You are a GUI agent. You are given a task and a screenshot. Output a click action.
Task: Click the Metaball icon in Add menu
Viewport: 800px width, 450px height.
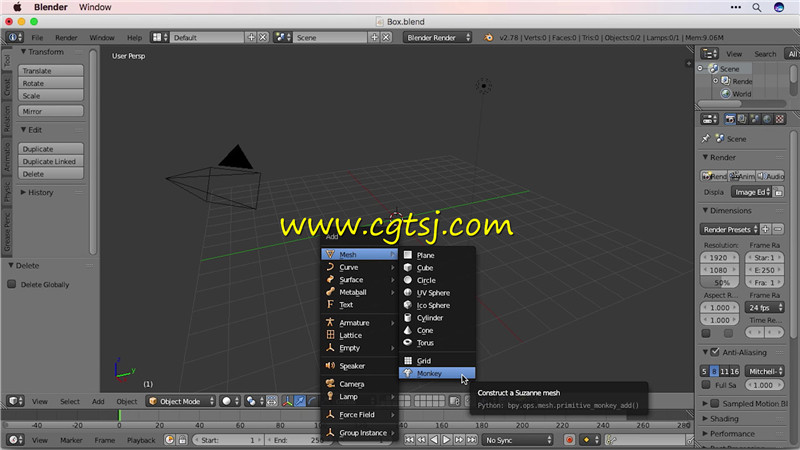pos(330,292)
